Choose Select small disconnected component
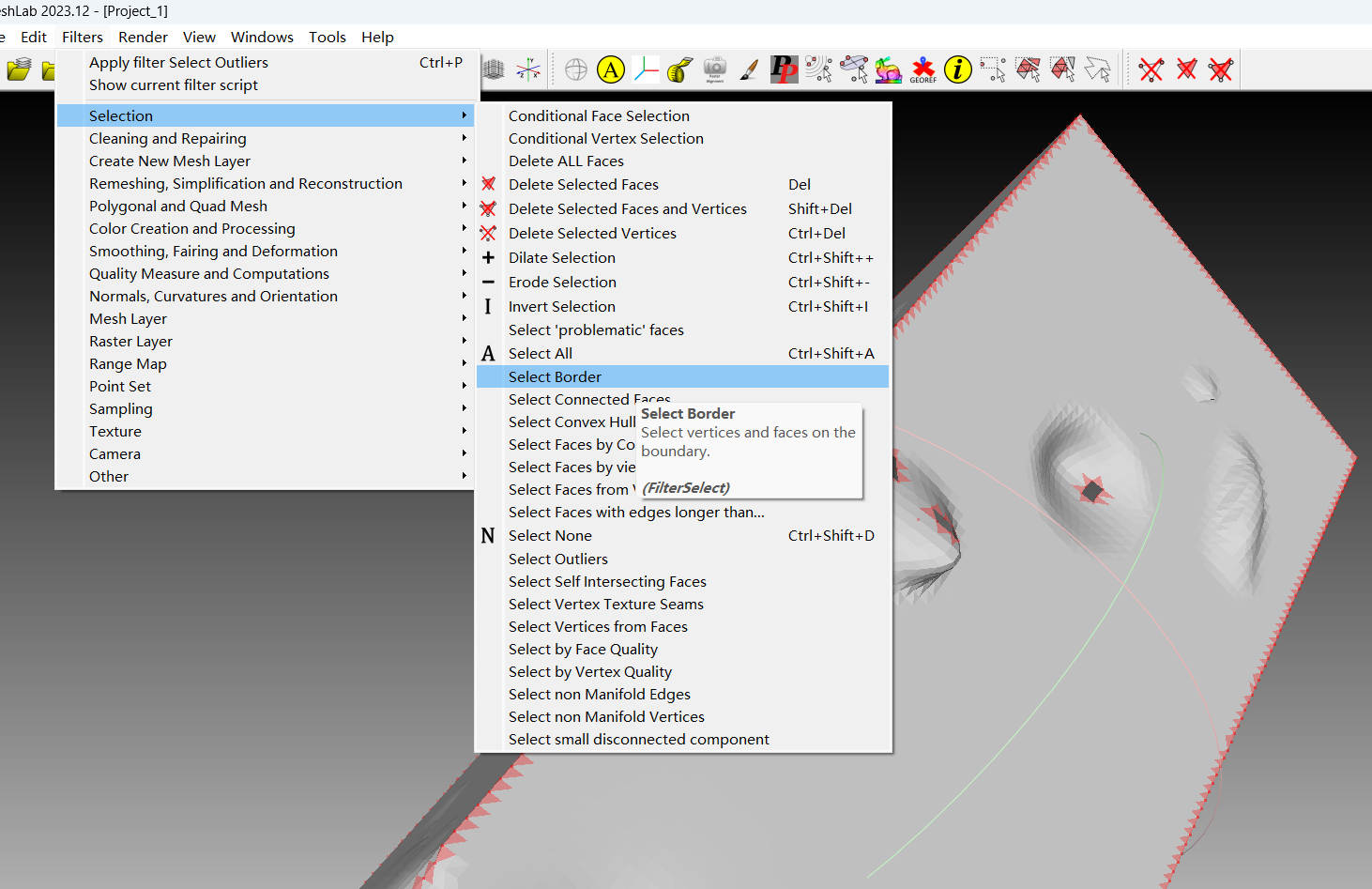The image size is (1372, 889). pos(682,739)
